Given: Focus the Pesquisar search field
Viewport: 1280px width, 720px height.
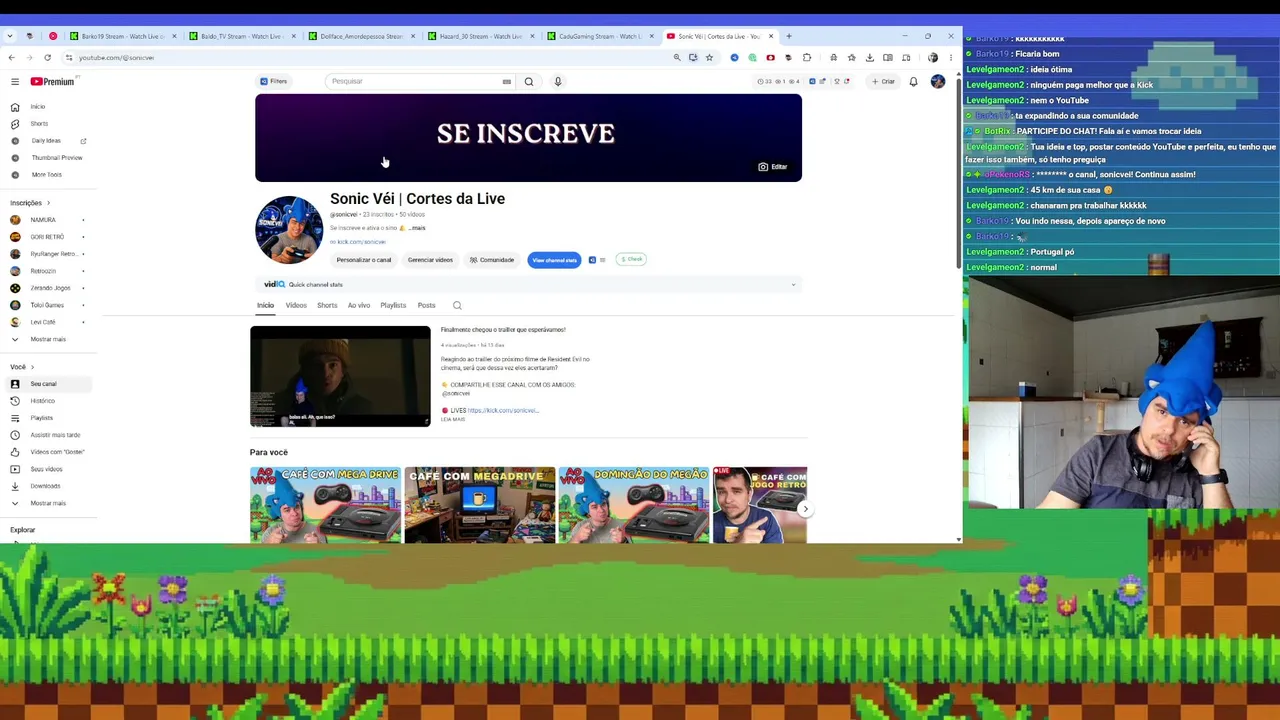Looking at the screenshot, I should 415,81.
